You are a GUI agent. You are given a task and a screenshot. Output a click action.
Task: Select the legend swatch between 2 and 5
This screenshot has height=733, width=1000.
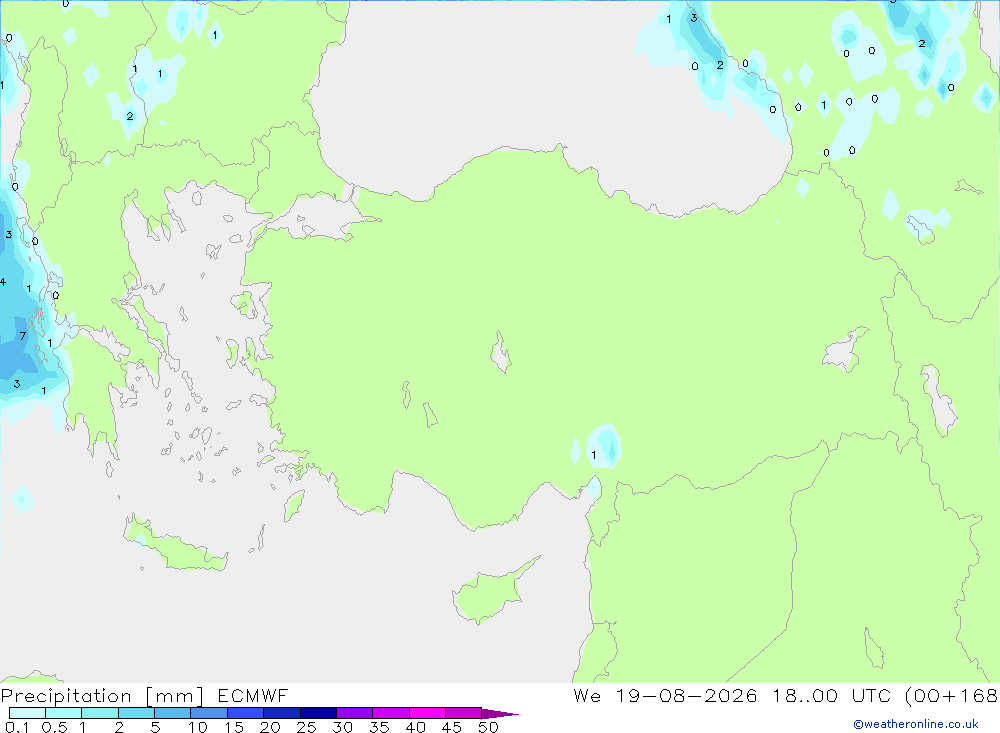coord(136,713)
